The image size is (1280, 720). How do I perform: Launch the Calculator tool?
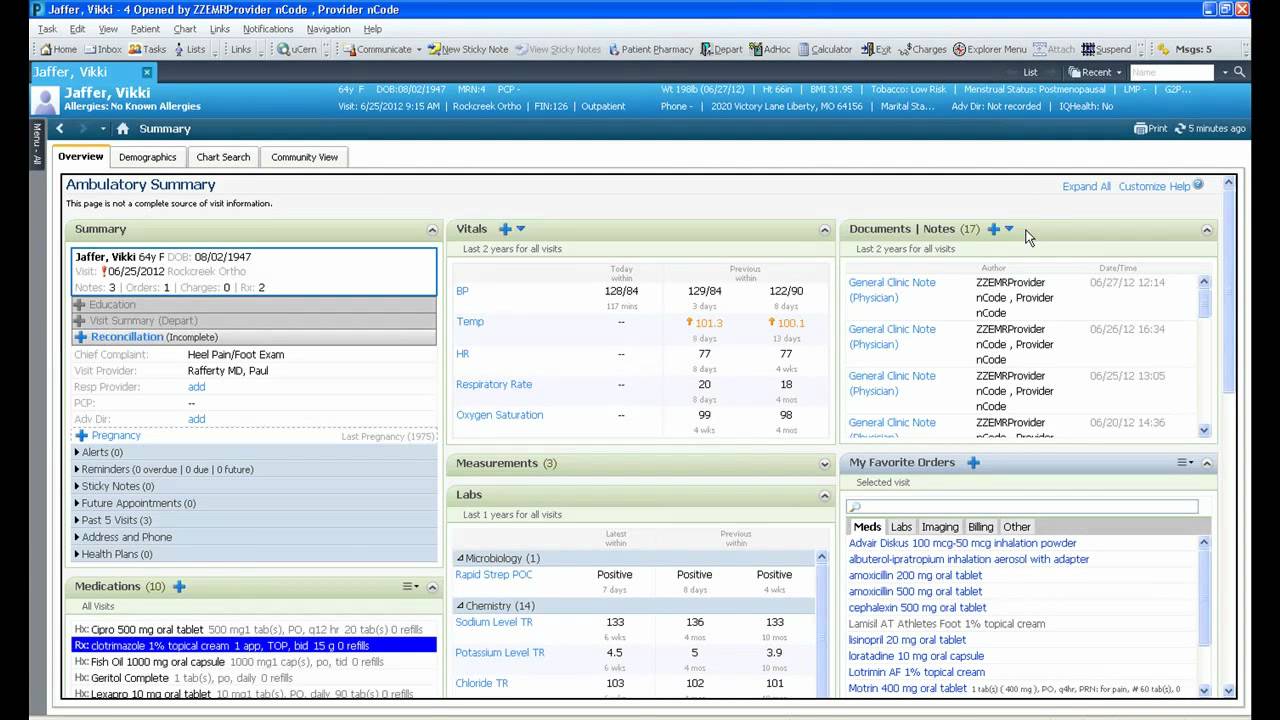click(x=824, y=49)
